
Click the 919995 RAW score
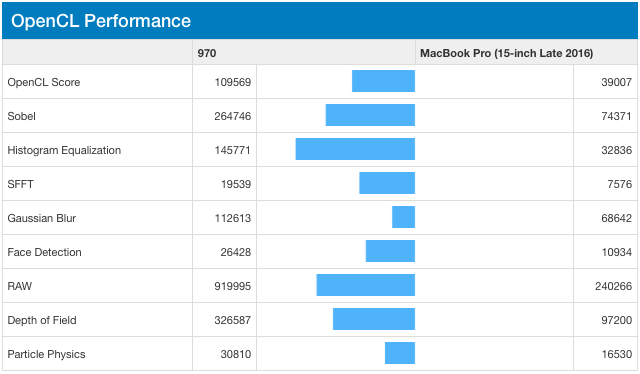point(233,286)
